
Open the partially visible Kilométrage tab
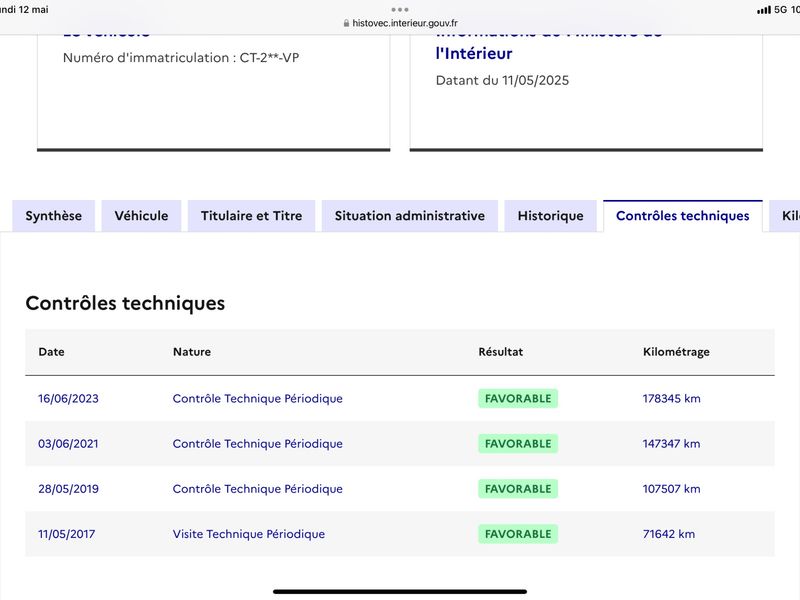tap(785, 216)
